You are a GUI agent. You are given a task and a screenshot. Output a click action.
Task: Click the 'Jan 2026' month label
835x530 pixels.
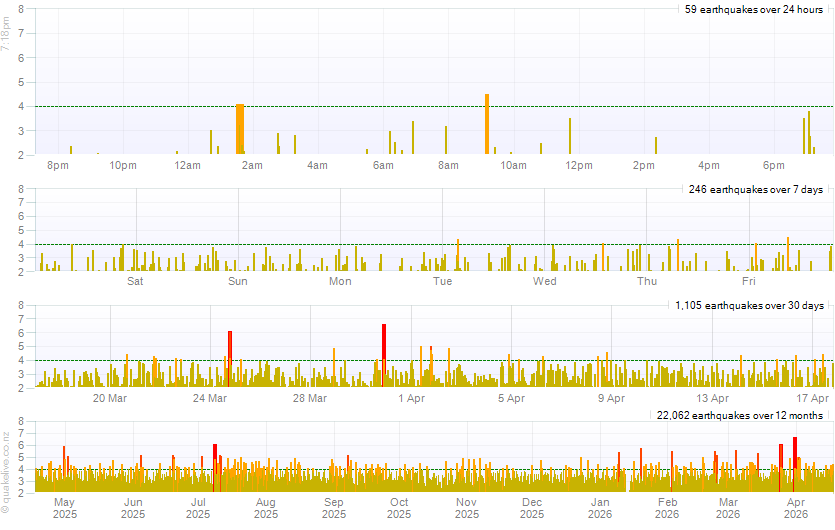click(x=601, y=508)
